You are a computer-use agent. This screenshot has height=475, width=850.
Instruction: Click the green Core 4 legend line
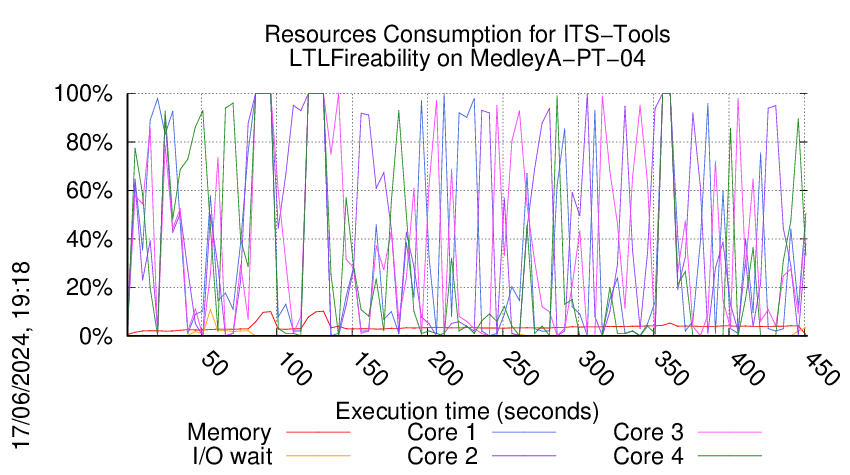pos(730,456)
